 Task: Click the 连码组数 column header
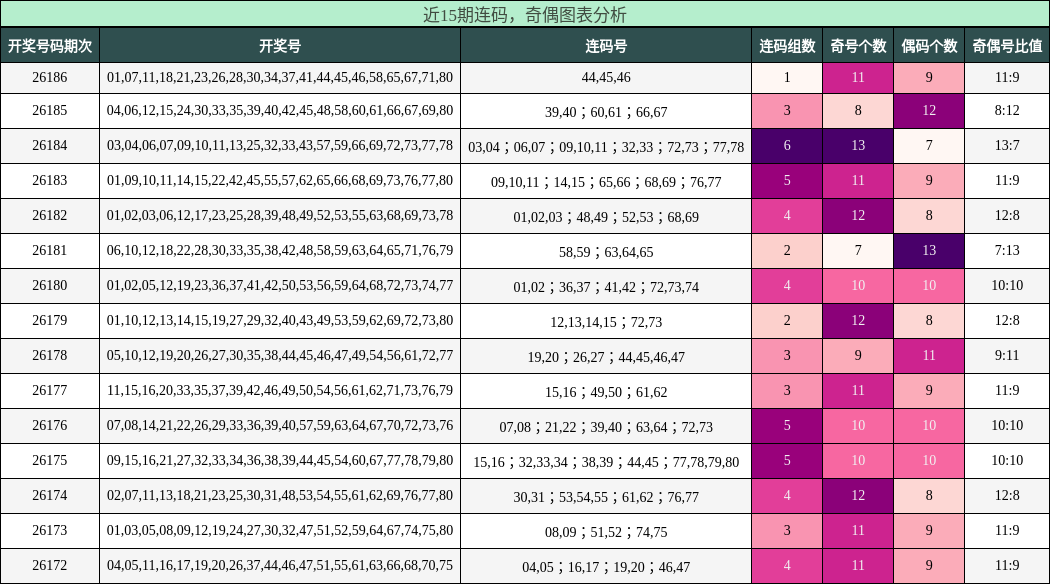click(787, 46)
